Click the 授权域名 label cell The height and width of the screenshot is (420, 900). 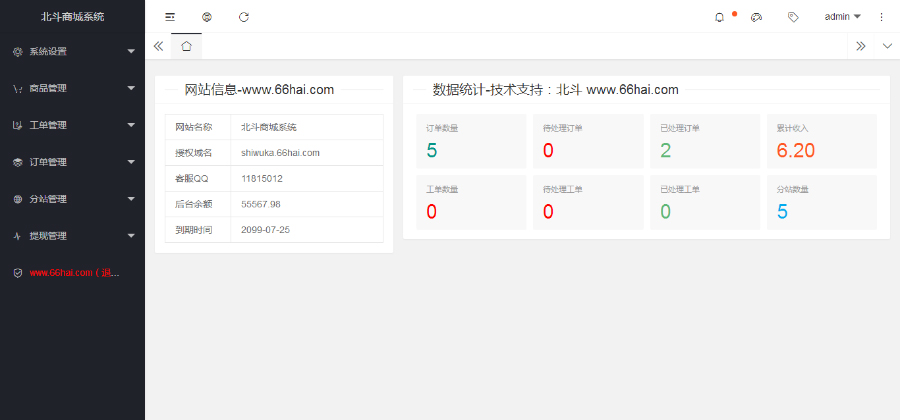coord(198,153)
